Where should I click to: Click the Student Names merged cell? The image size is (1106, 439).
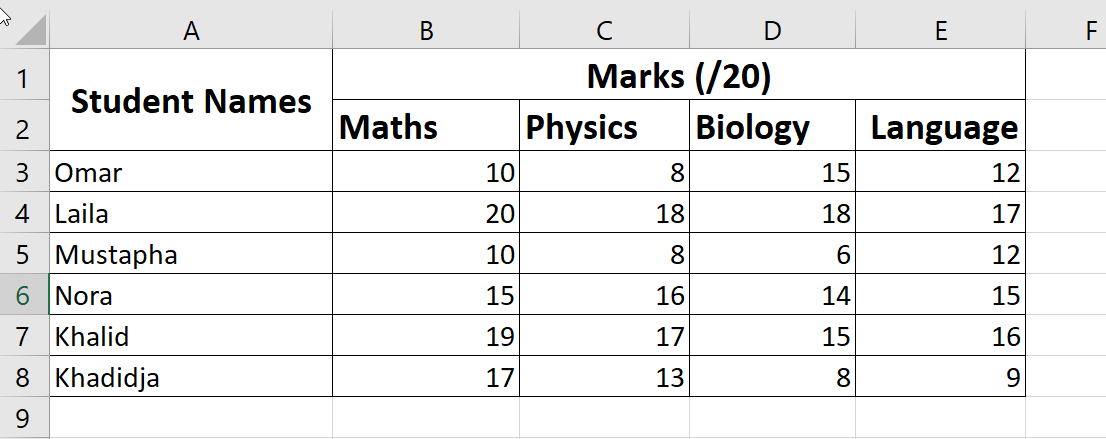(191, 101)
